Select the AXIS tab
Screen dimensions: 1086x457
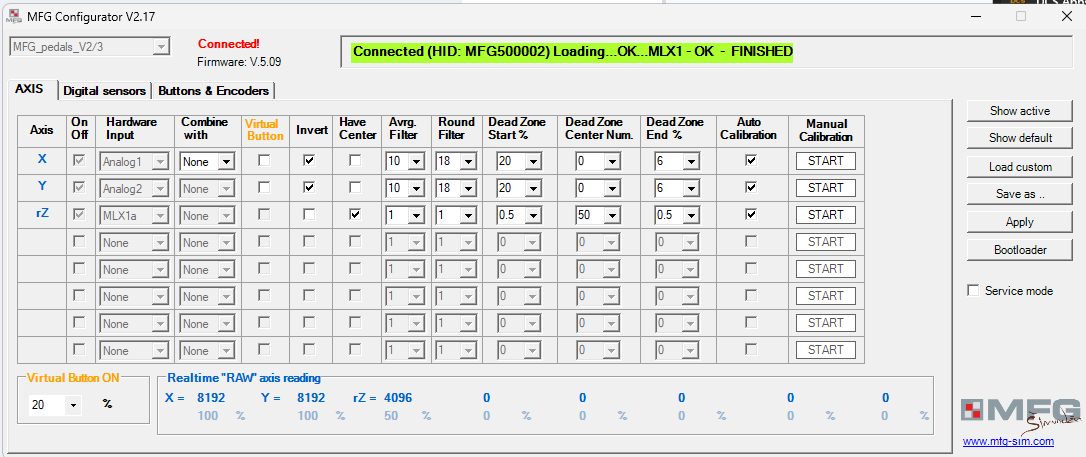pyautogui.click(x=29, y=89)
